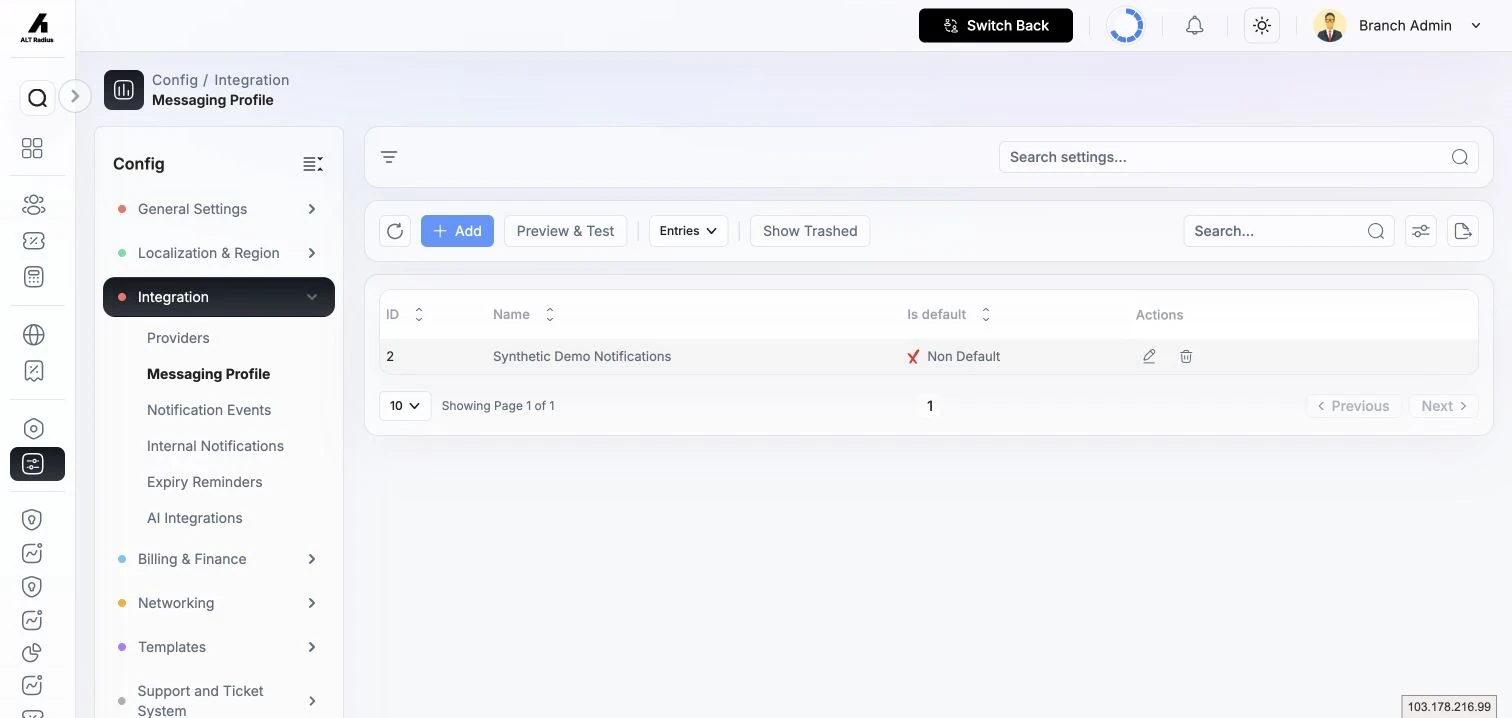
Task: Click the Show Trashed button
Action: (810, 231)
